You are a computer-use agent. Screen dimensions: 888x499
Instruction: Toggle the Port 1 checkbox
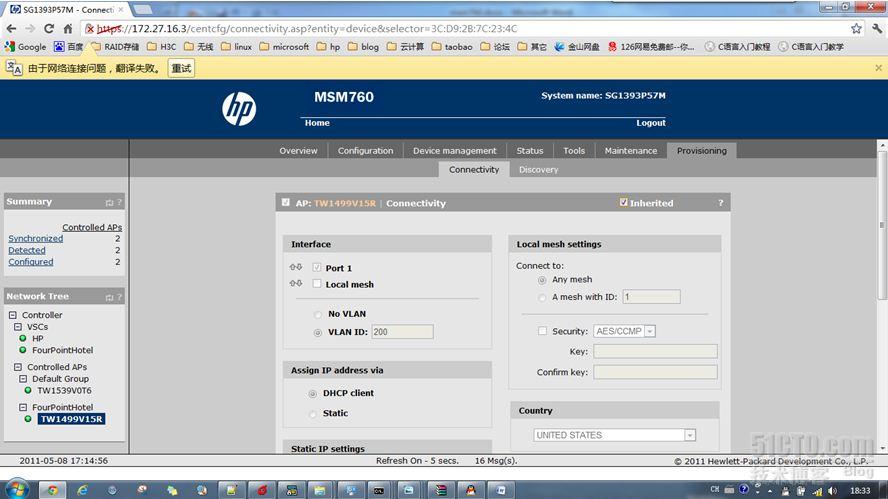(317, 267)
